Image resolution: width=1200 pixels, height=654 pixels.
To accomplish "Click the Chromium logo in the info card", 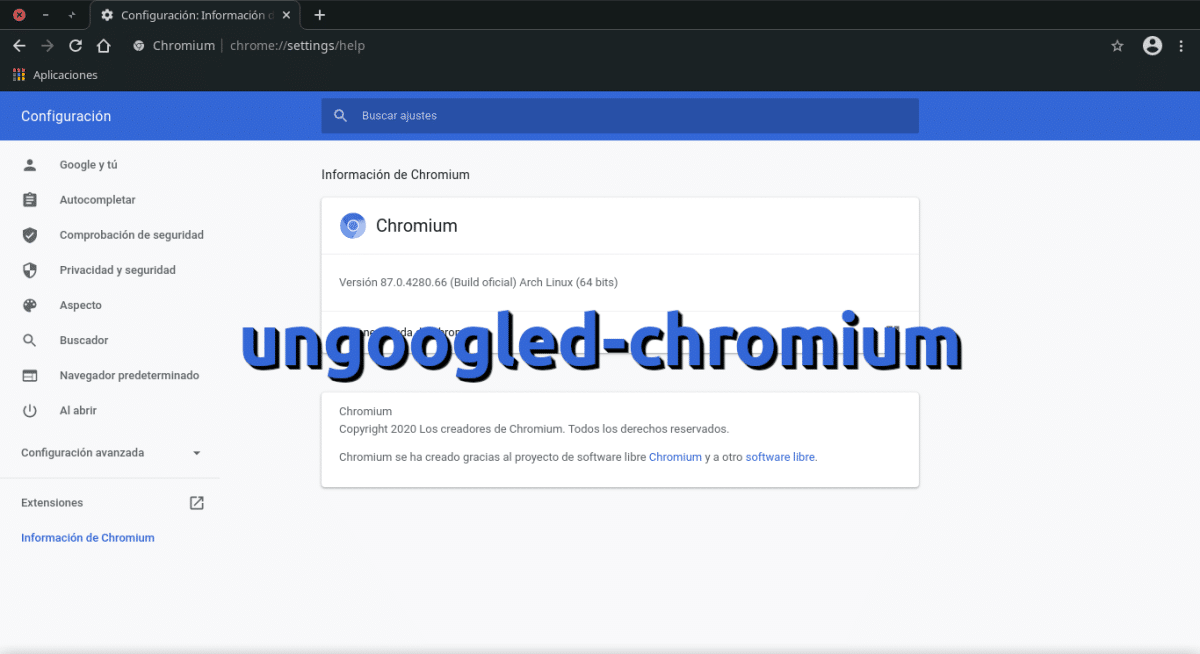I will [353, 225].
